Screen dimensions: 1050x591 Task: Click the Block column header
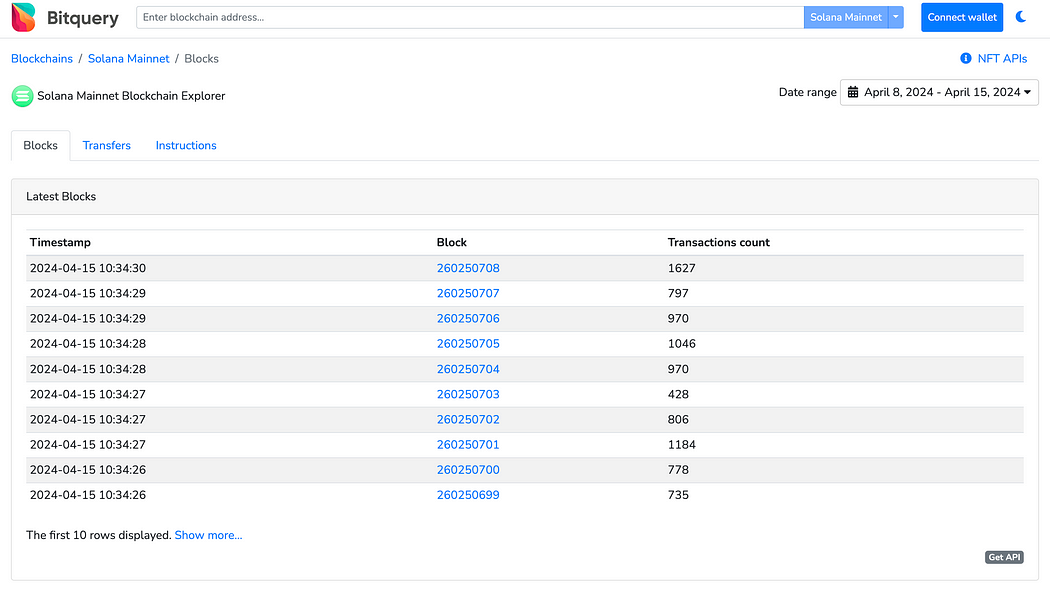(x=452, y=242)
